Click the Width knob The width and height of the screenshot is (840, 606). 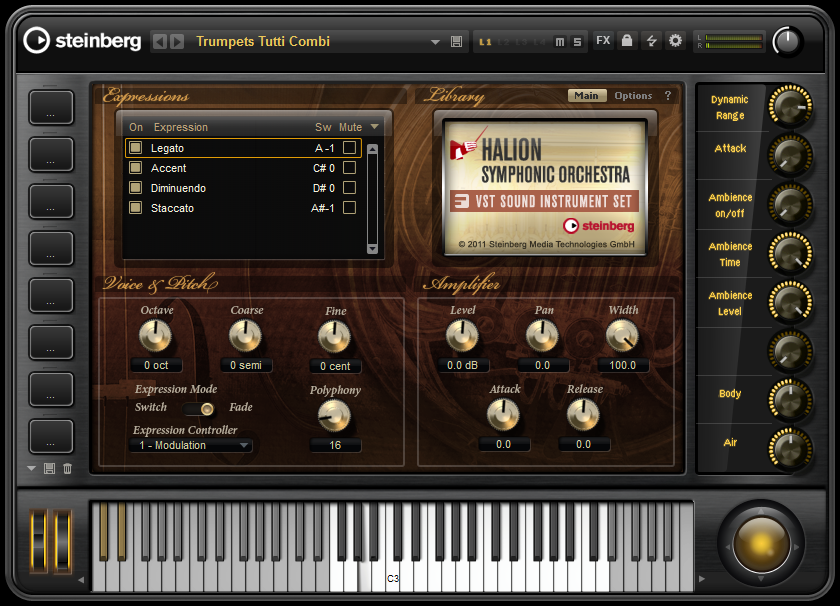click(622, 336)
